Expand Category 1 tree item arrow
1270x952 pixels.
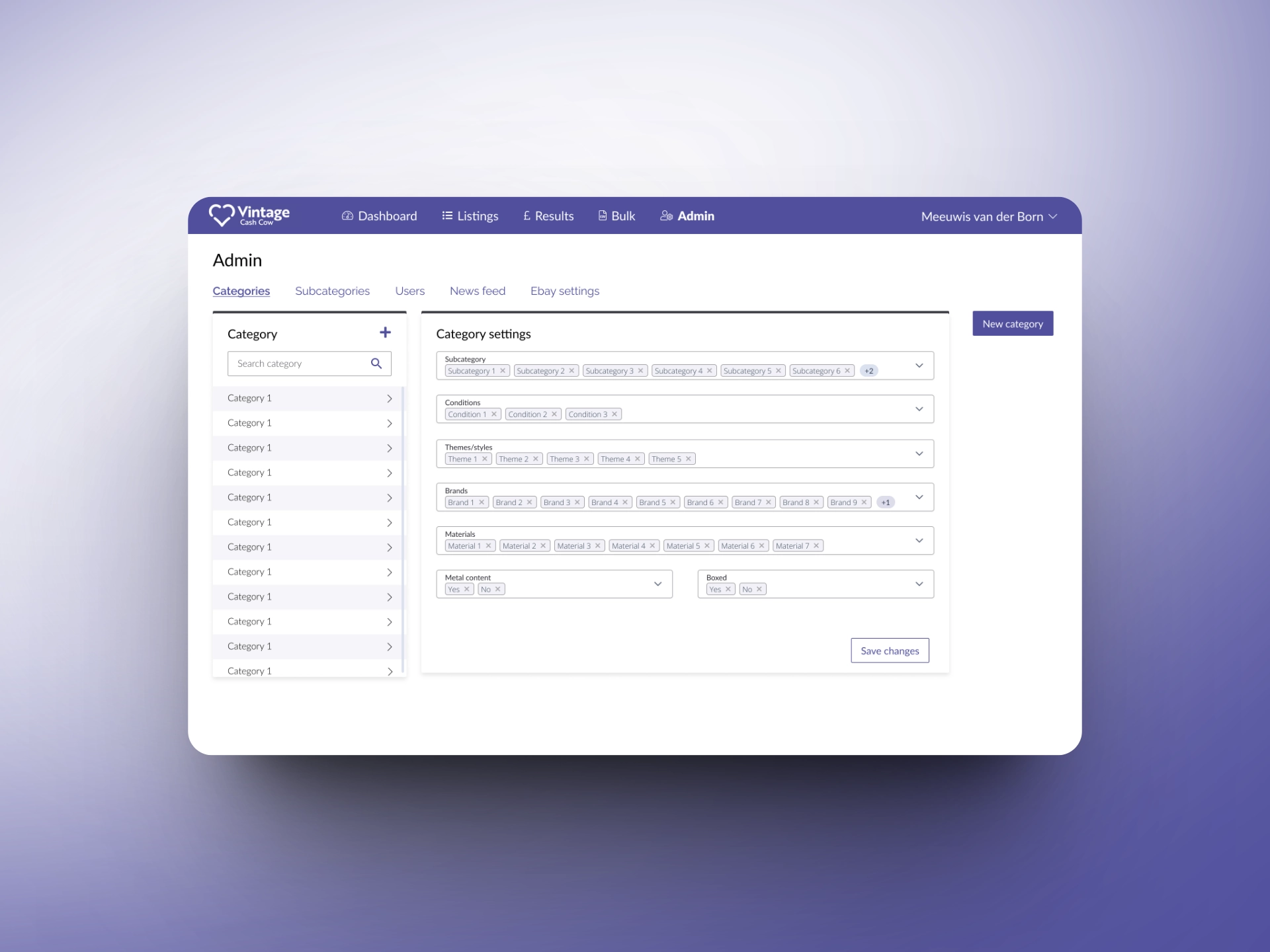[390, 397]
